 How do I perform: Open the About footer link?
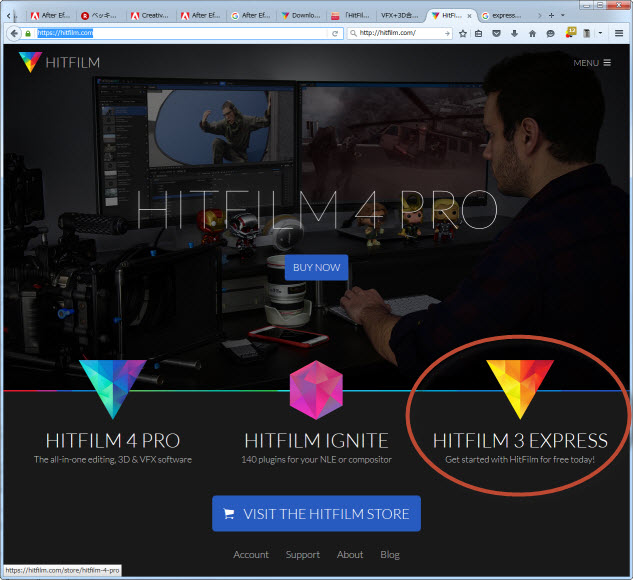pyautogui.click(x=350, y=555)
